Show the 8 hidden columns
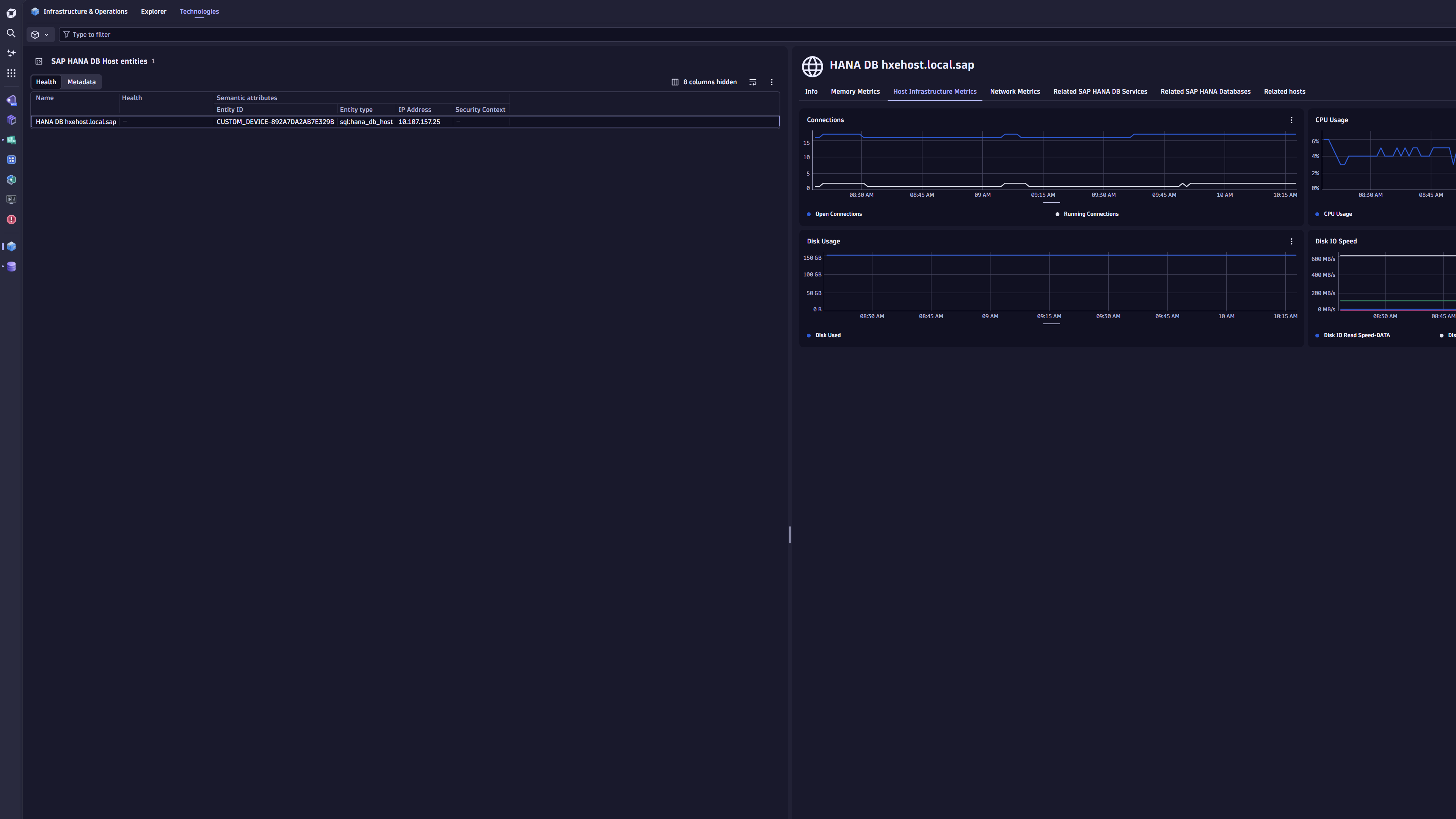 704,82
